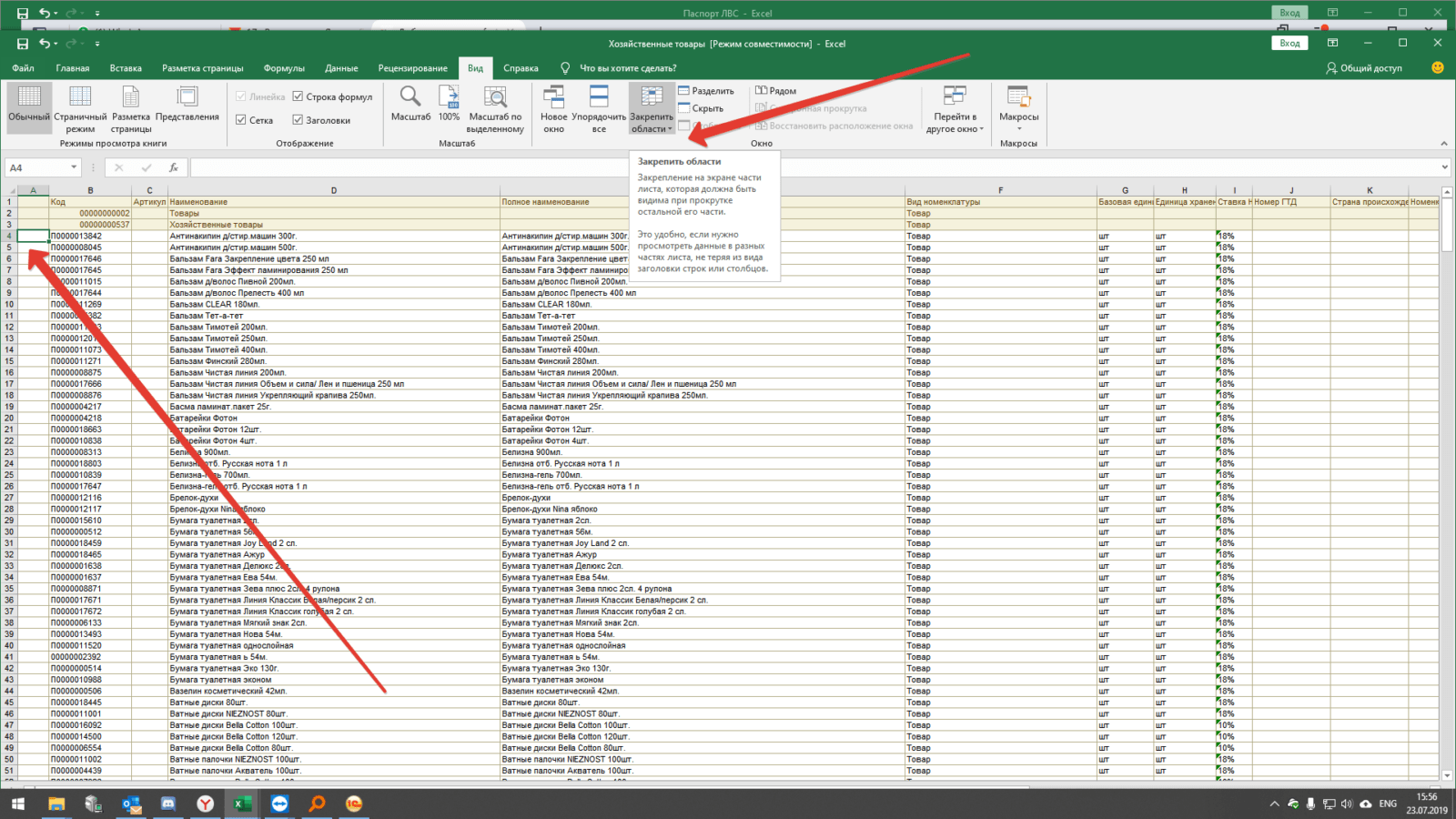The image size is (1456, 819).
Task: Click Масштаб по выделенному
Action: [495, 109]
